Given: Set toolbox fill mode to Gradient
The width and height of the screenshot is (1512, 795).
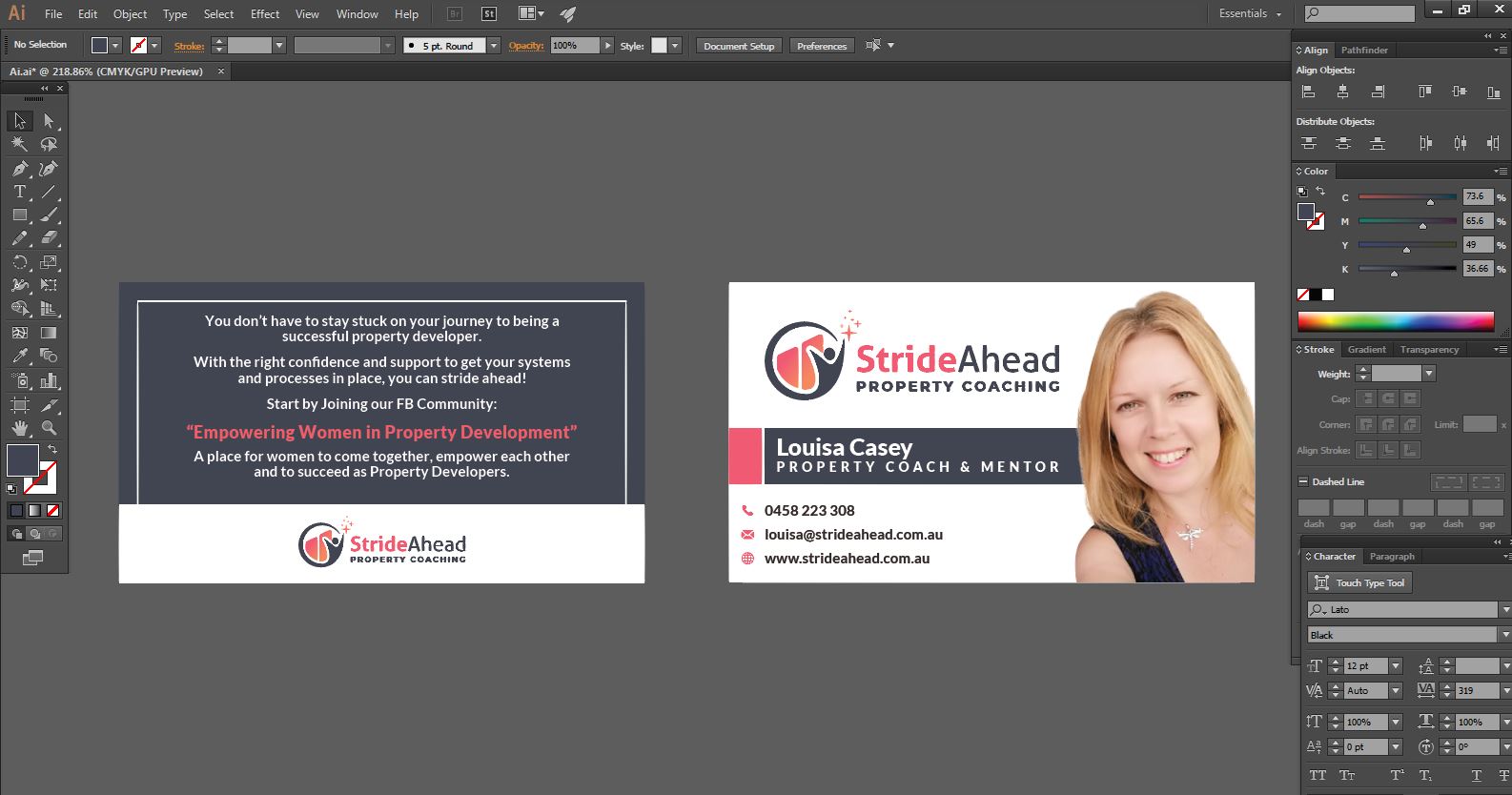Looking at the screenshot, I should pyautogui.click(x=35, y=510).
